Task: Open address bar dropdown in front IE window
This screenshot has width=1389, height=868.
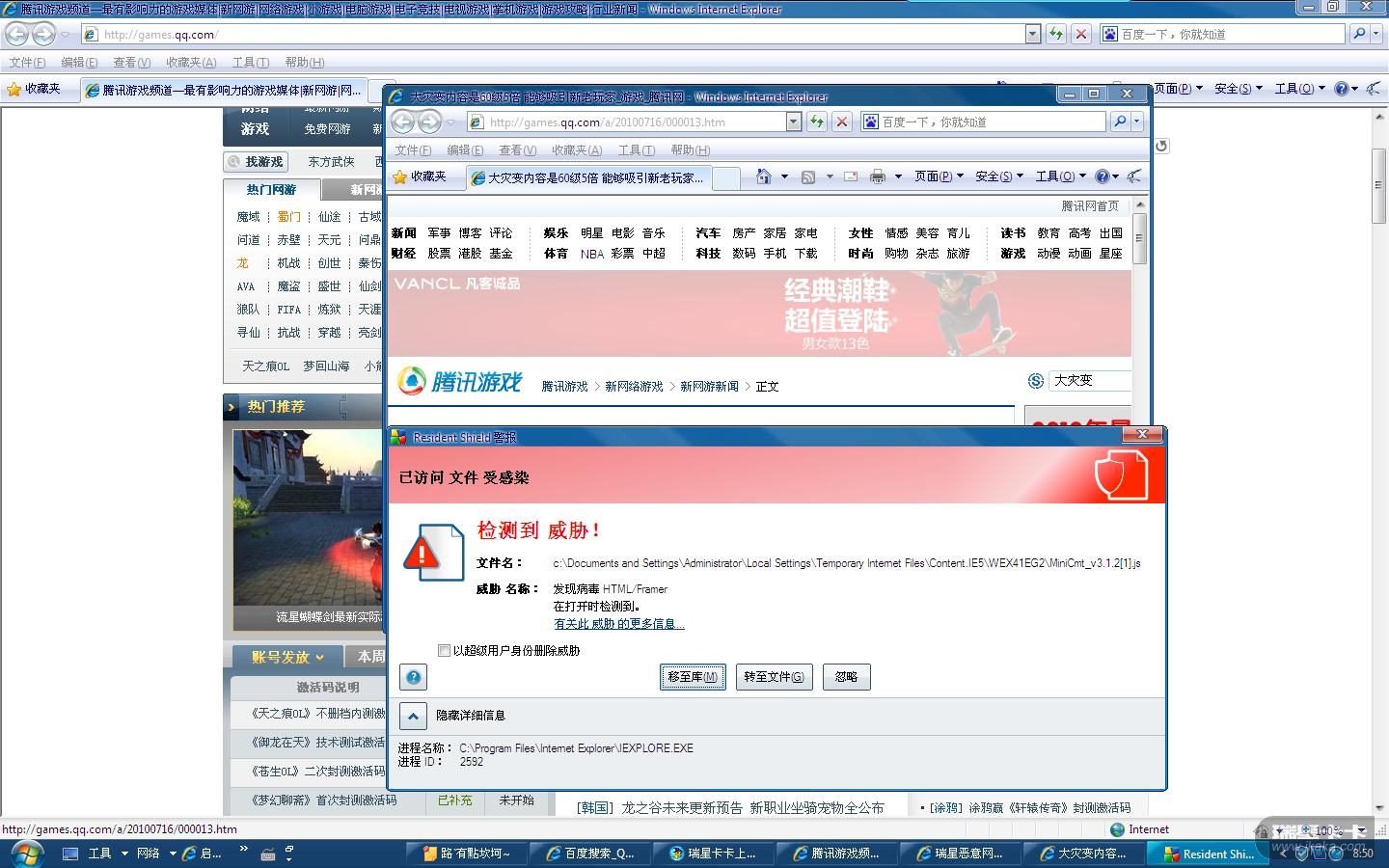Action: pyautogui.click(x=794, y=122)
